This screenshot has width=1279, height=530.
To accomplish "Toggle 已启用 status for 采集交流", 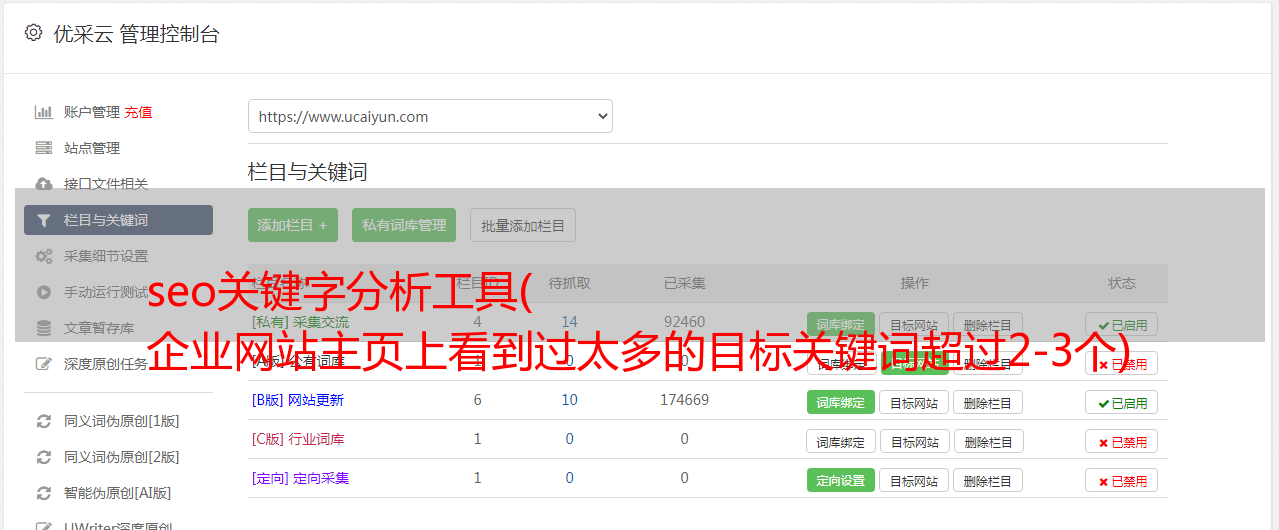I will tap(1122, 325).
